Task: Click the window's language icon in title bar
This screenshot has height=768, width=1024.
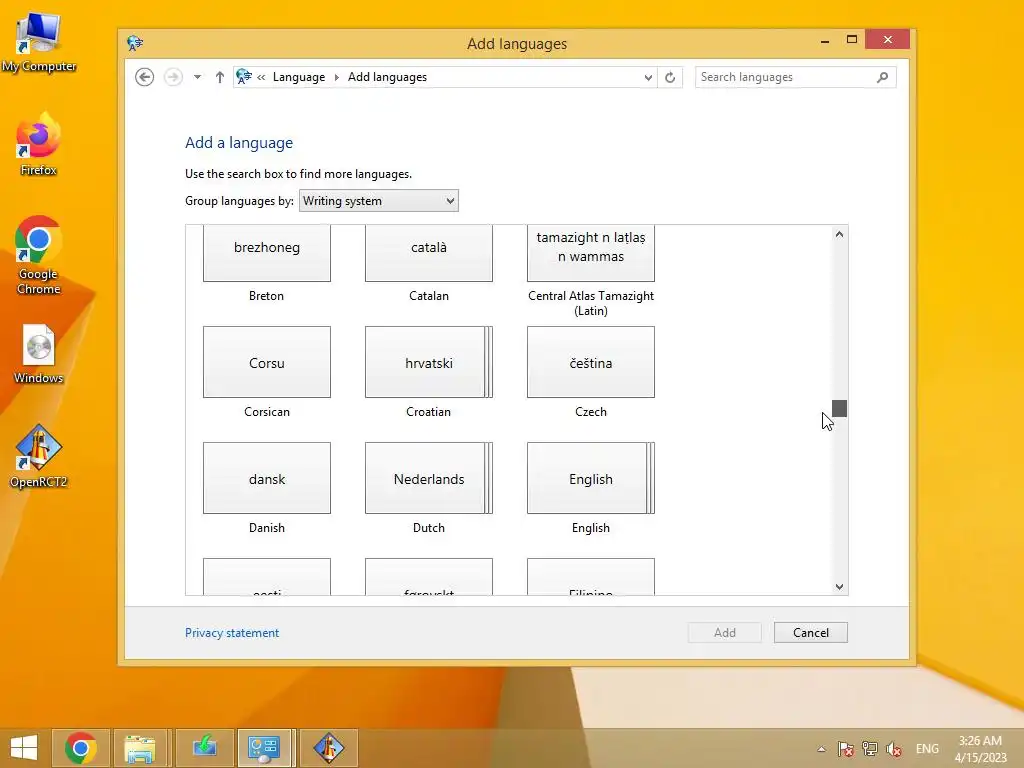Action: click(x=135, y=43)
